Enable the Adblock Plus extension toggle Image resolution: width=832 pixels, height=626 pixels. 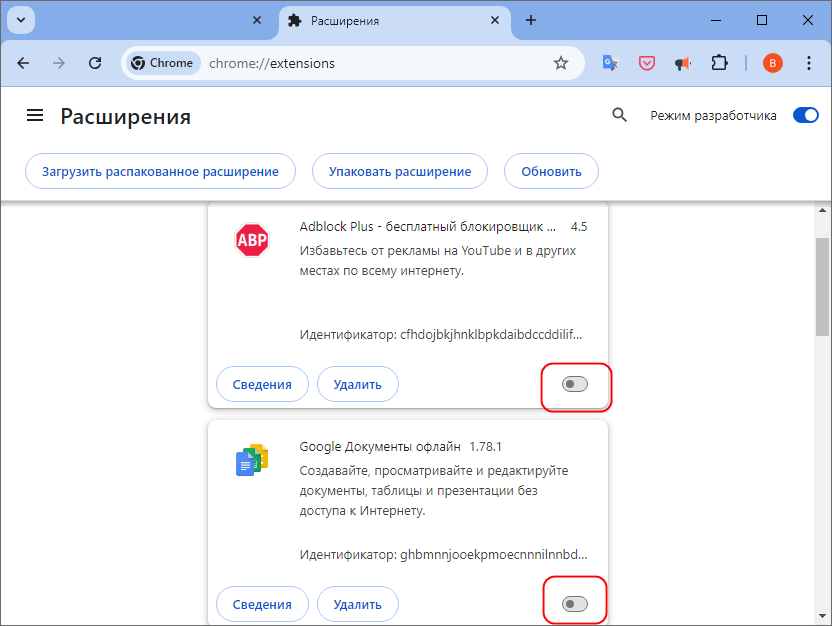coord(575,384)
